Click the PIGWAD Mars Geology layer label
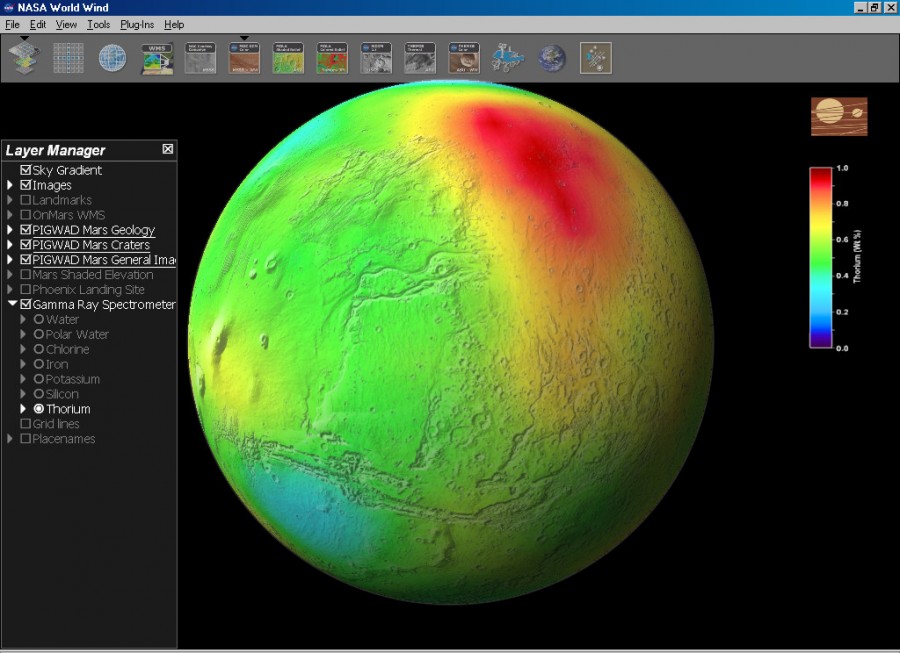Viewport: 900px width, 653px height. 93,230
